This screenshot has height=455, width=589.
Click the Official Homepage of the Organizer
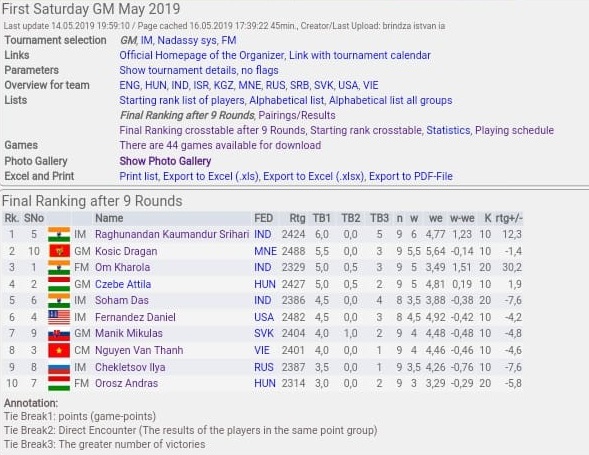201,55
